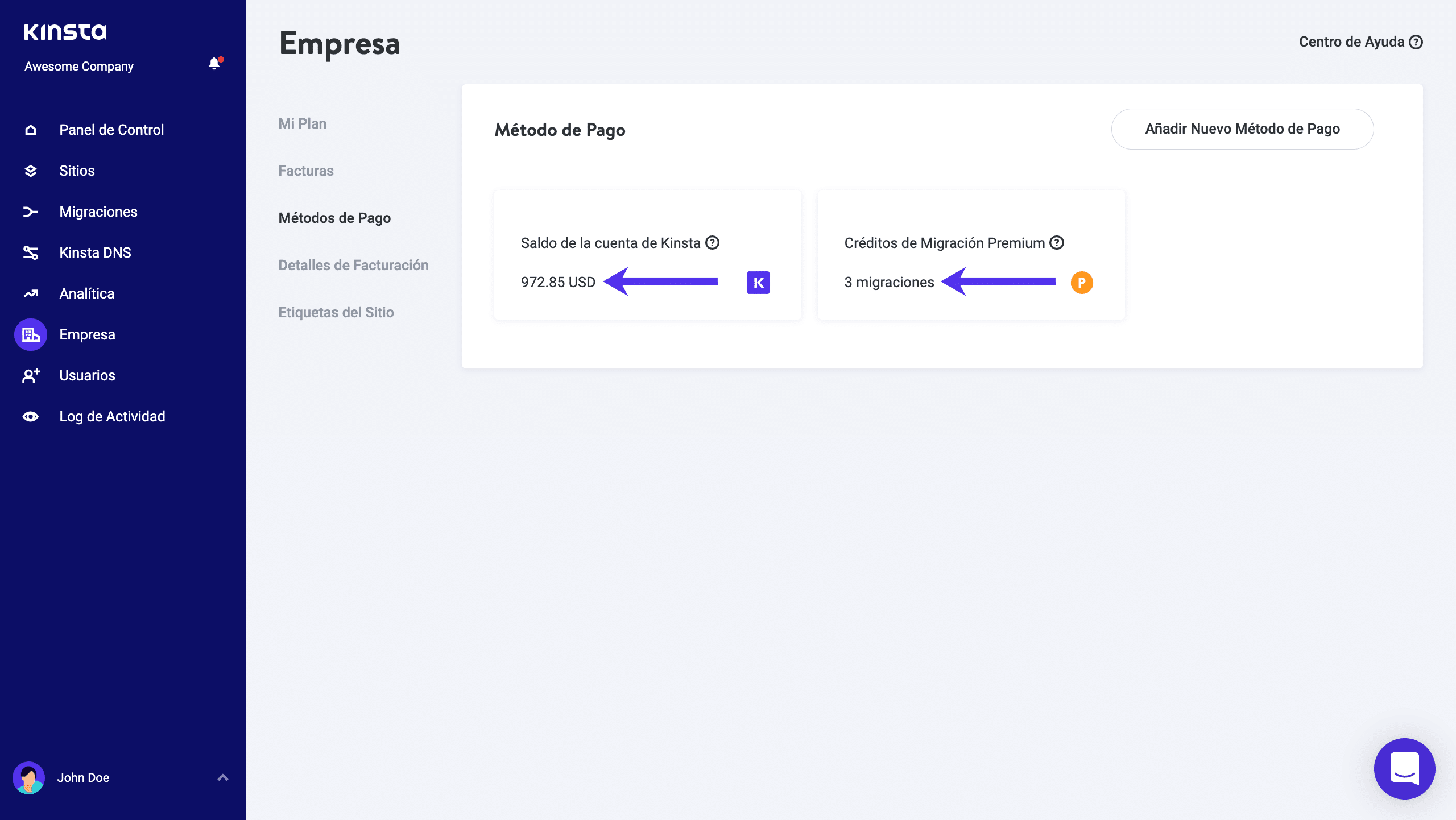Screen dimensions: 1456x820
Task: Click the Kinsta logo
Action: (x=65, y=32)
